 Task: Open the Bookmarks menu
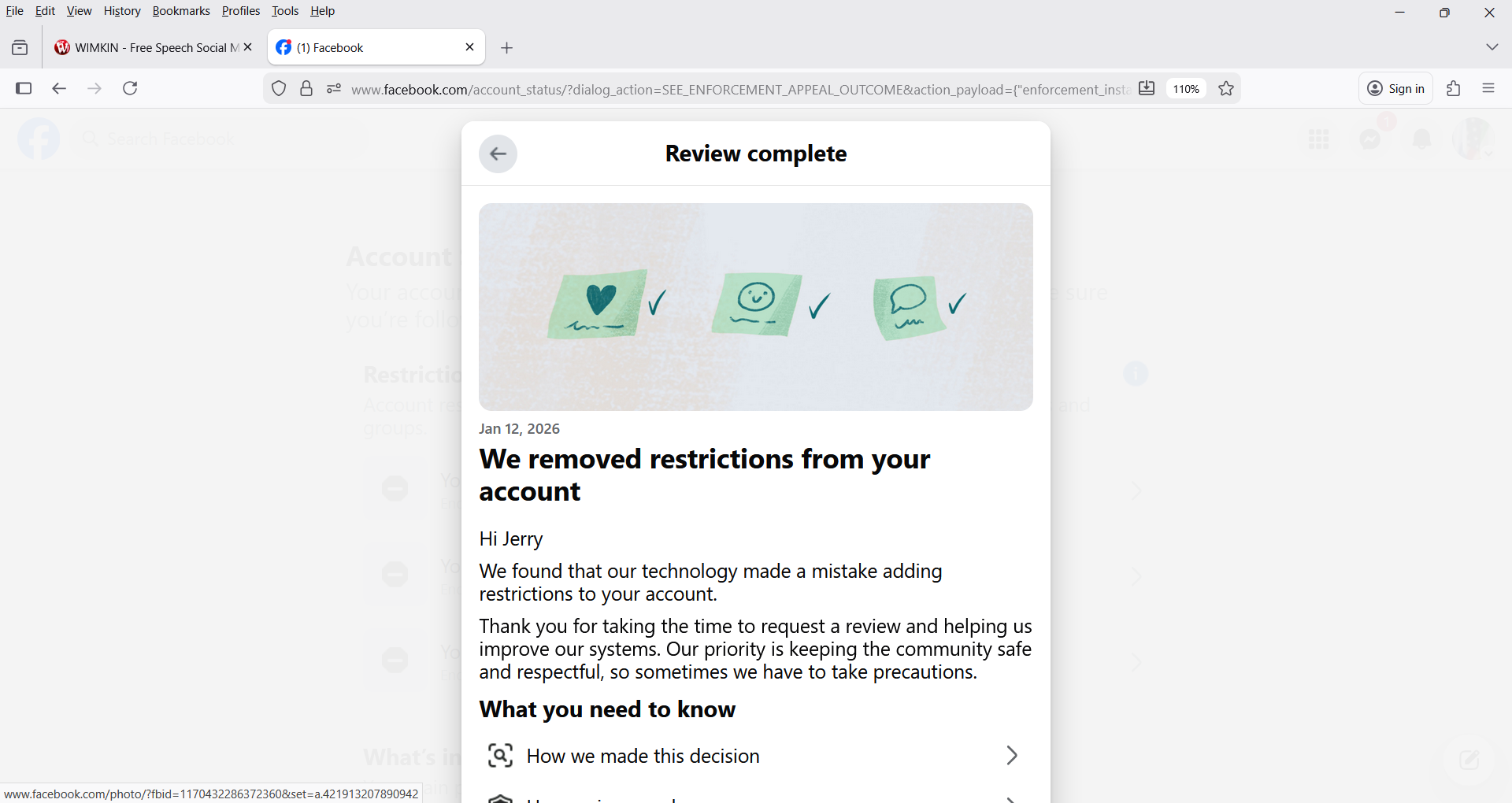(x=181, y=11)
